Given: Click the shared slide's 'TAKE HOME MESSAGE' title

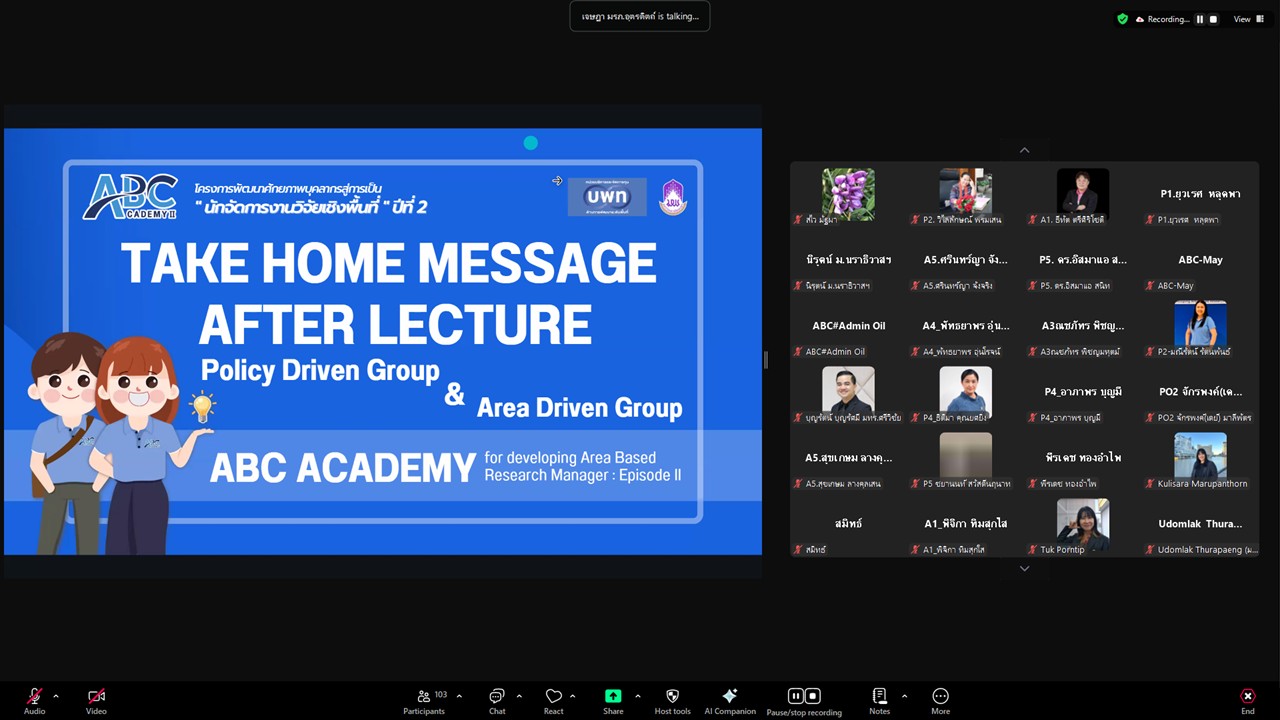Looking at the screenshot, I should (389, 263).
